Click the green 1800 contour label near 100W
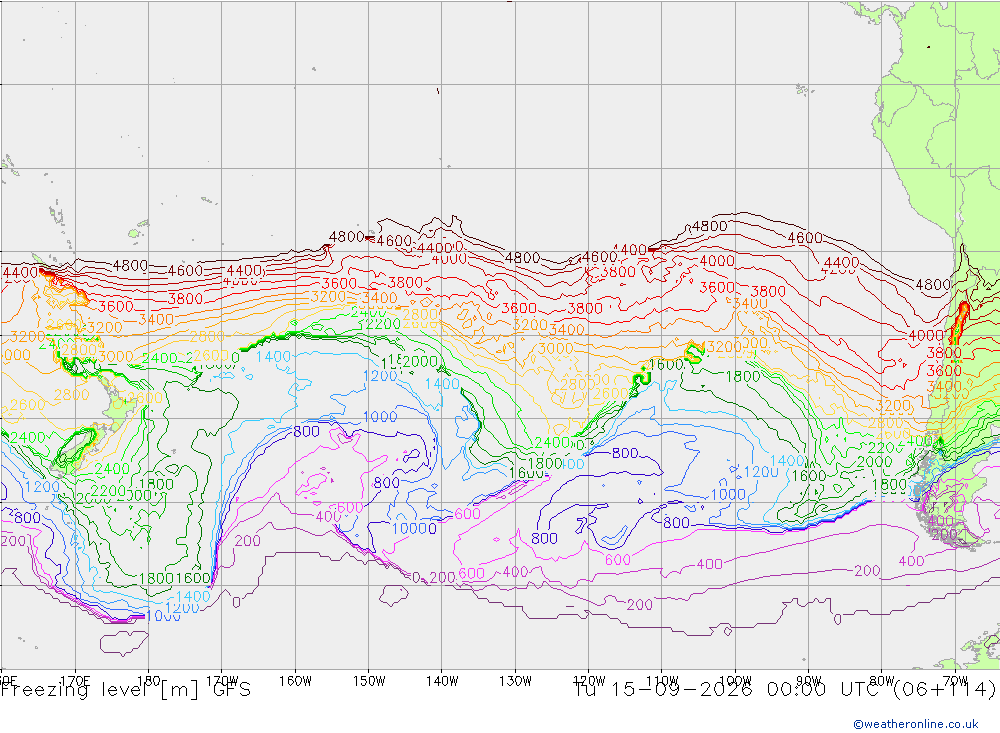1000x733 pixels. [x=743, y=376]
